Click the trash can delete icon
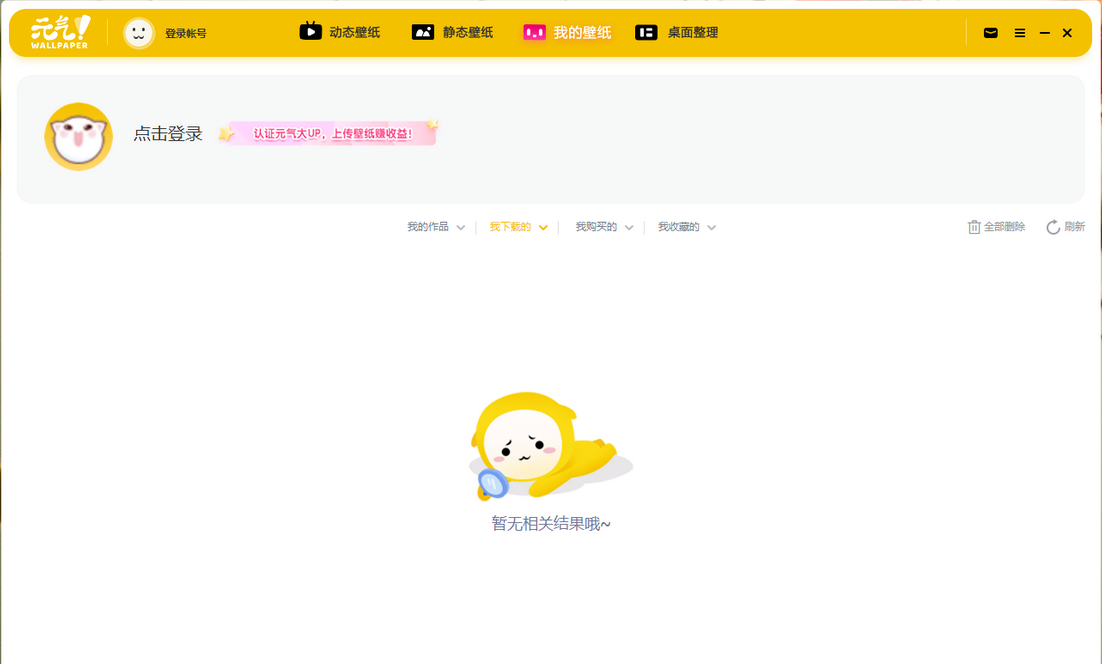This screenshot has height=664, width=1102. tap(974, 227)
